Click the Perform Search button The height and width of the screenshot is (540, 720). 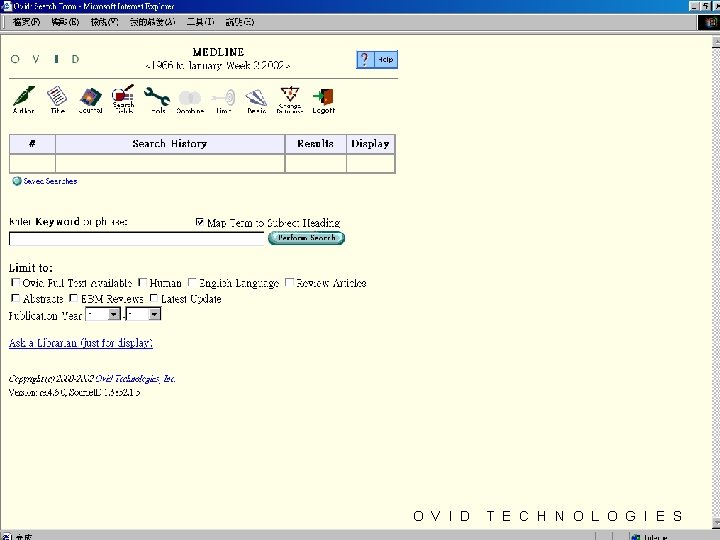pyautogui.click(x=306, y=238)
